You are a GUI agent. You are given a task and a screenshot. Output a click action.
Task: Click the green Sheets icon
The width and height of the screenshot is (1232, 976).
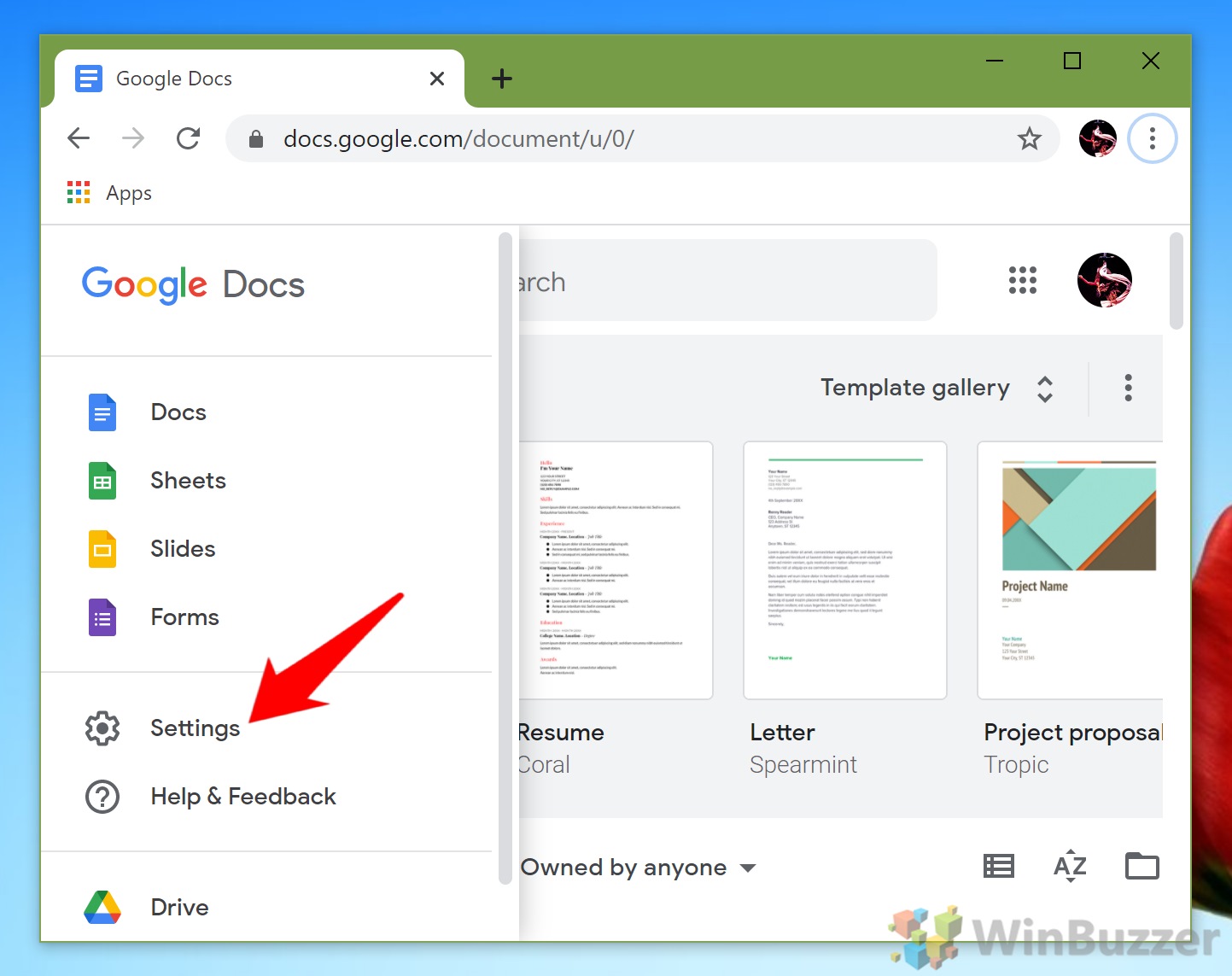pyautogui.click(x=102, y=481)
